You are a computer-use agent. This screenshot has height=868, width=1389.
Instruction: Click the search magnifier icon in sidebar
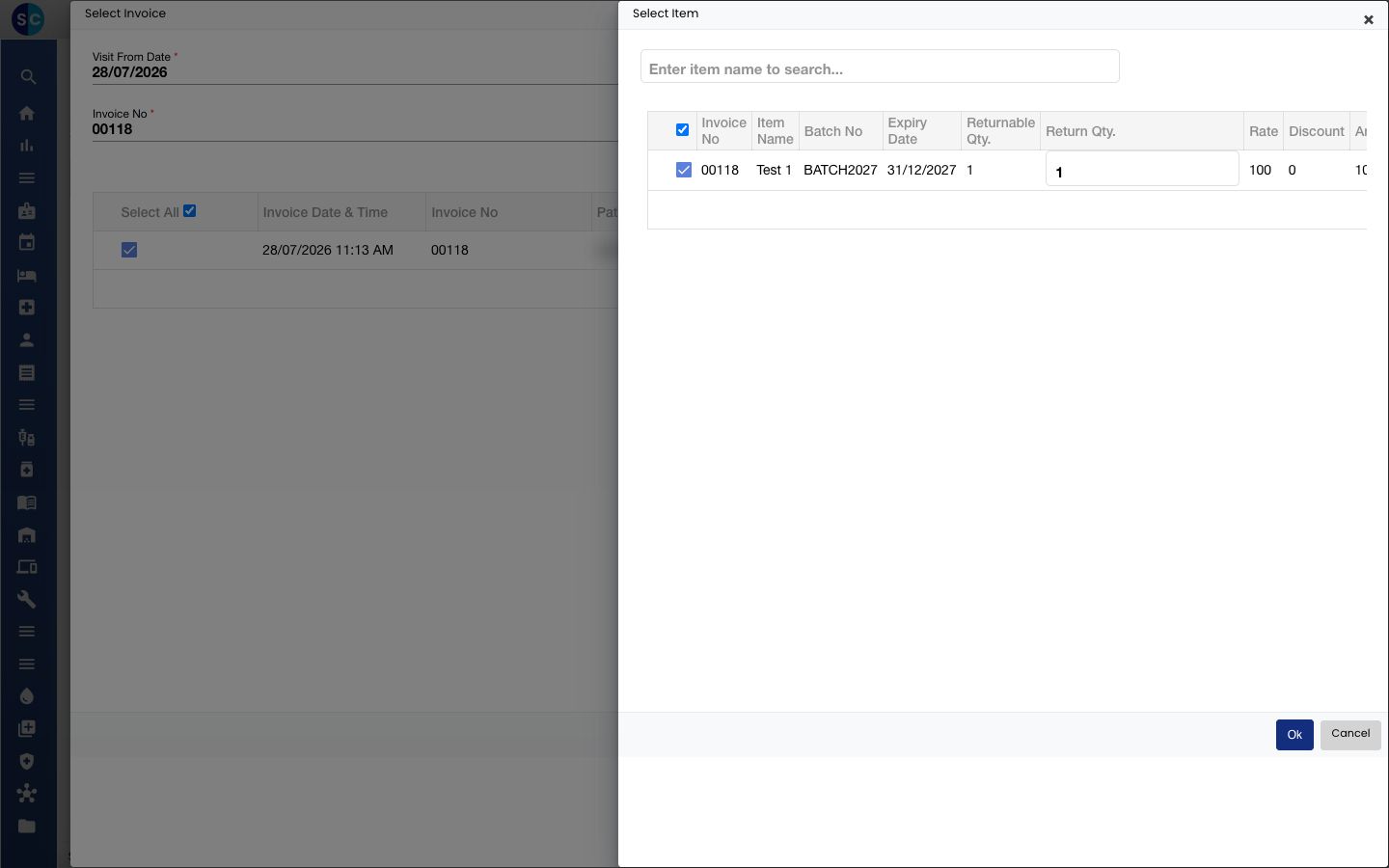27,77
